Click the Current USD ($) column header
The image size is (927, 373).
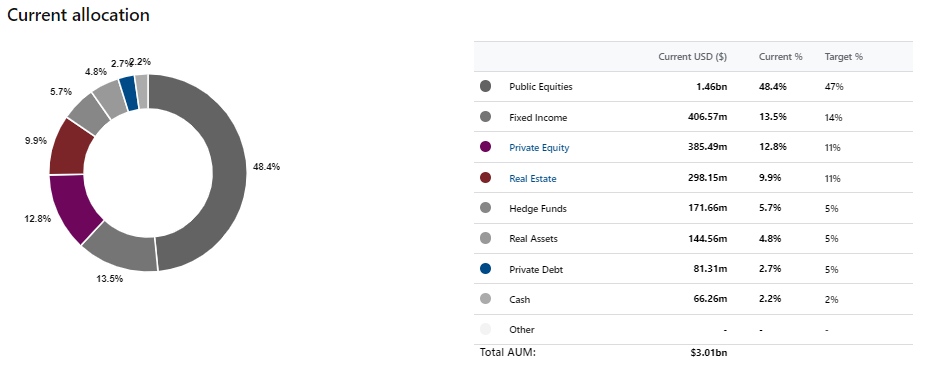[x=692, y=57]
